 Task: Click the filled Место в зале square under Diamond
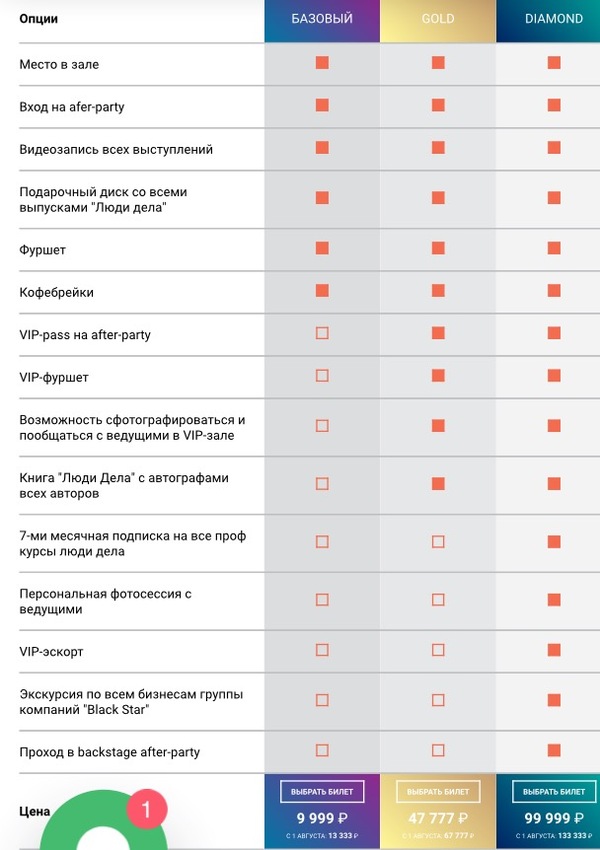tap(554, 63)
